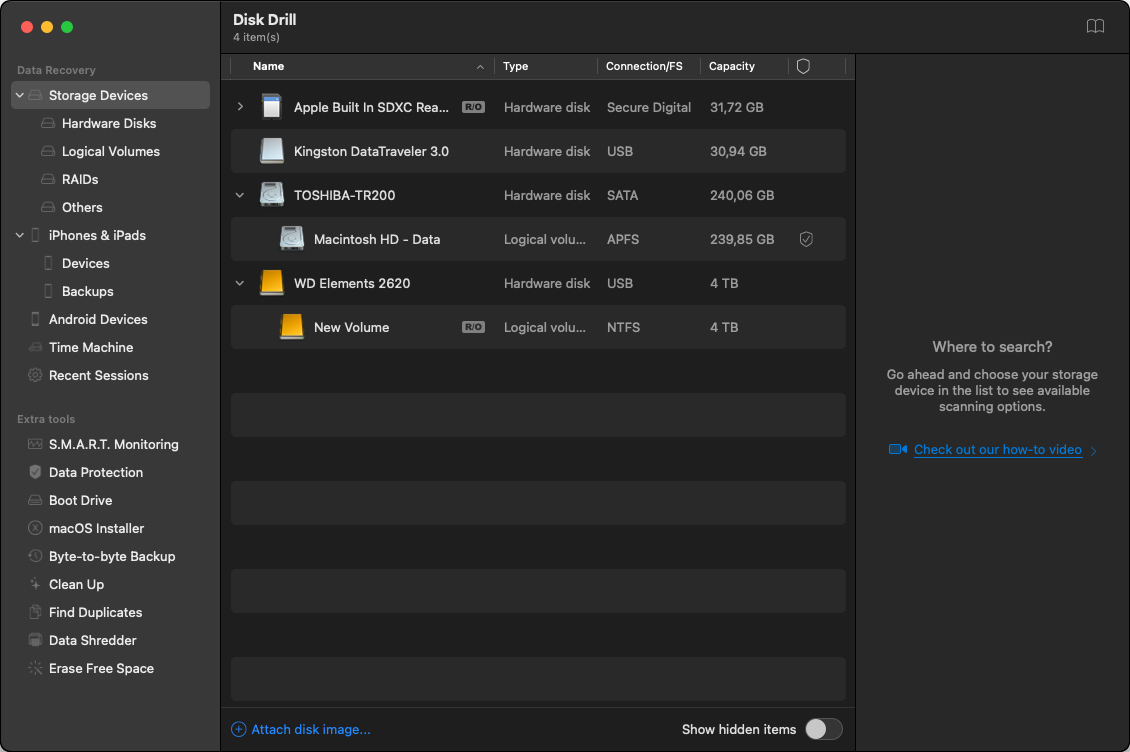The height and width of the screenshot is (752, 1130).
Task: Click the S.M.A.R.T. Monitoring sidebar icon
Action: (35, 444)
